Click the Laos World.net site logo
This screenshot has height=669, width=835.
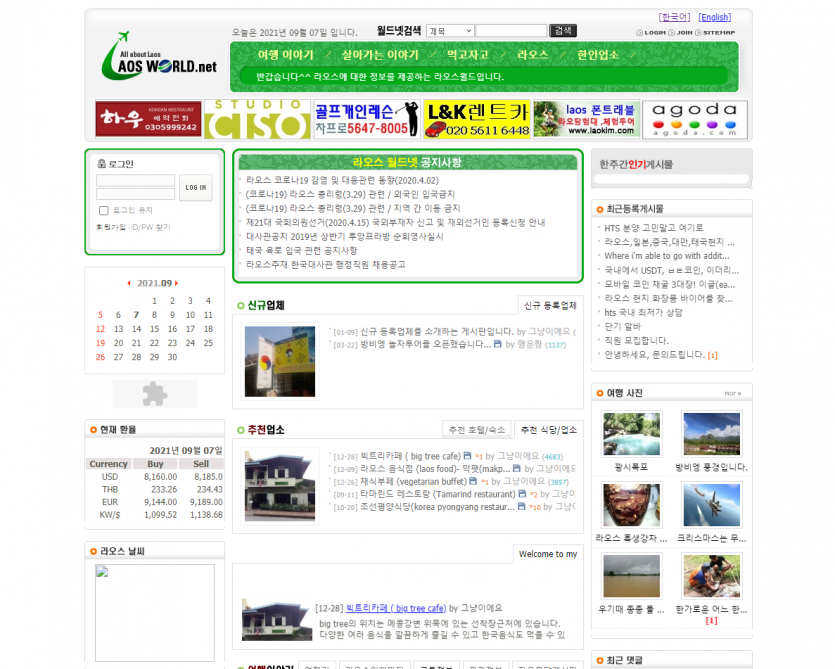coord(160,62)
